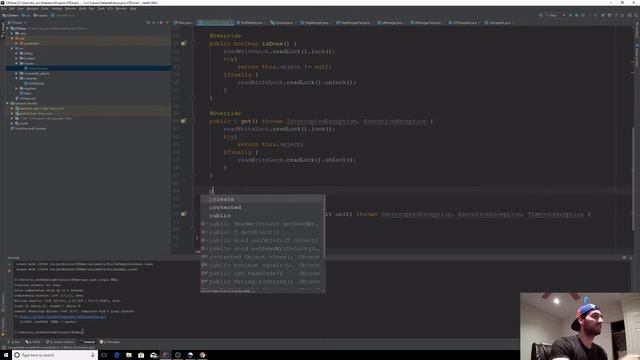Choose 'public boolean equals' override suggestion
The image size is (640, 360).
[x=262, y=265]
